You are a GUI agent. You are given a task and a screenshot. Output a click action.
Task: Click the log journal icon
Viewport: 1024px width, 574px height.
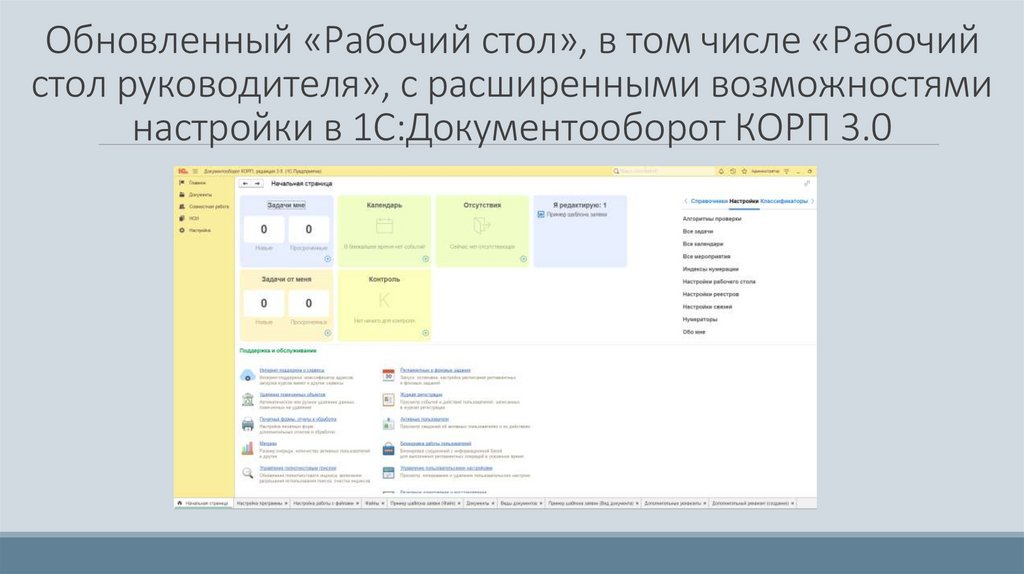point(389,400)
